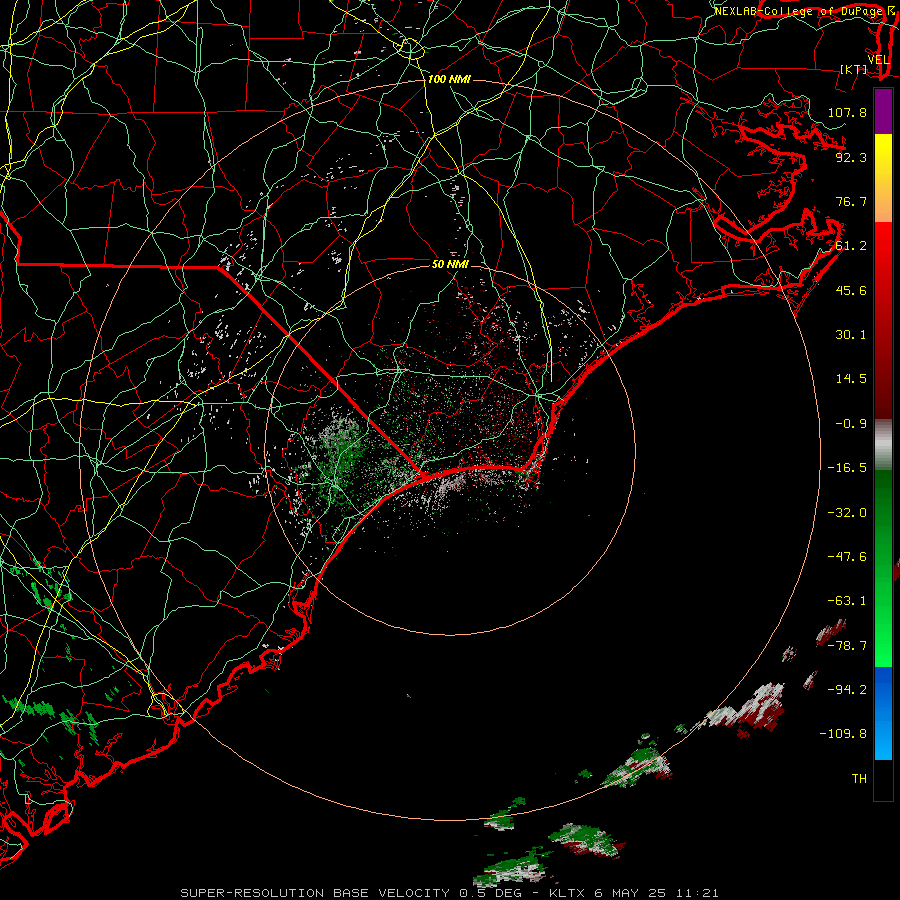900x900 pixels.
Task: Click the purple segment of velocity color bar
Action: coord(883,111)
